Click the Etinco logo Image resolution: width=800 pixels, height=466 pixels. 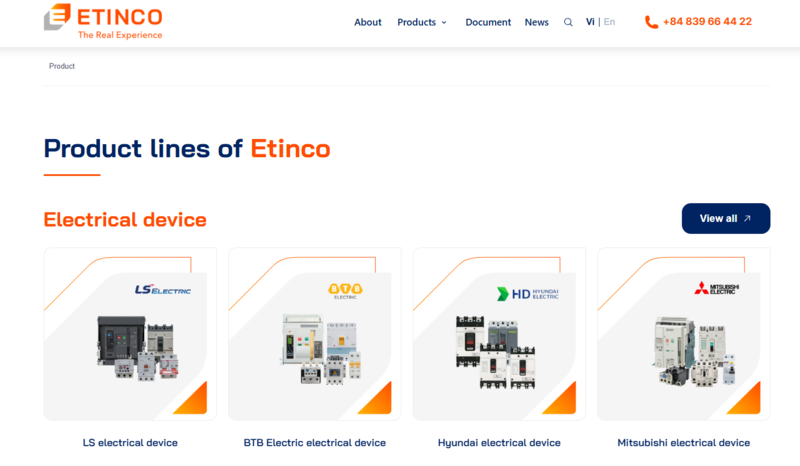103,21
